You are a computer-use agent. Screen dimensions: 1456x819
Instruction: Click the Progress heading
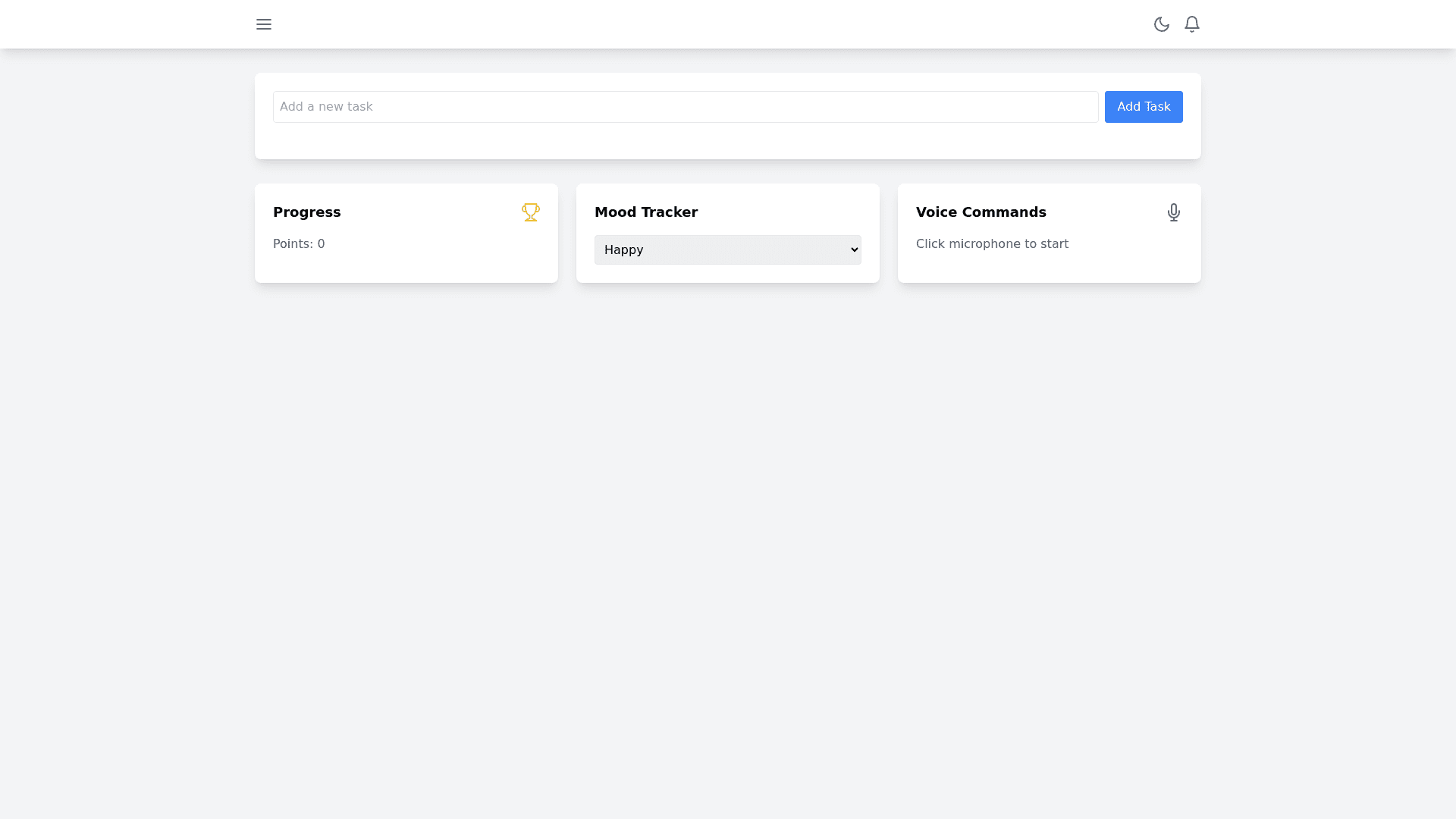point(306,212)
